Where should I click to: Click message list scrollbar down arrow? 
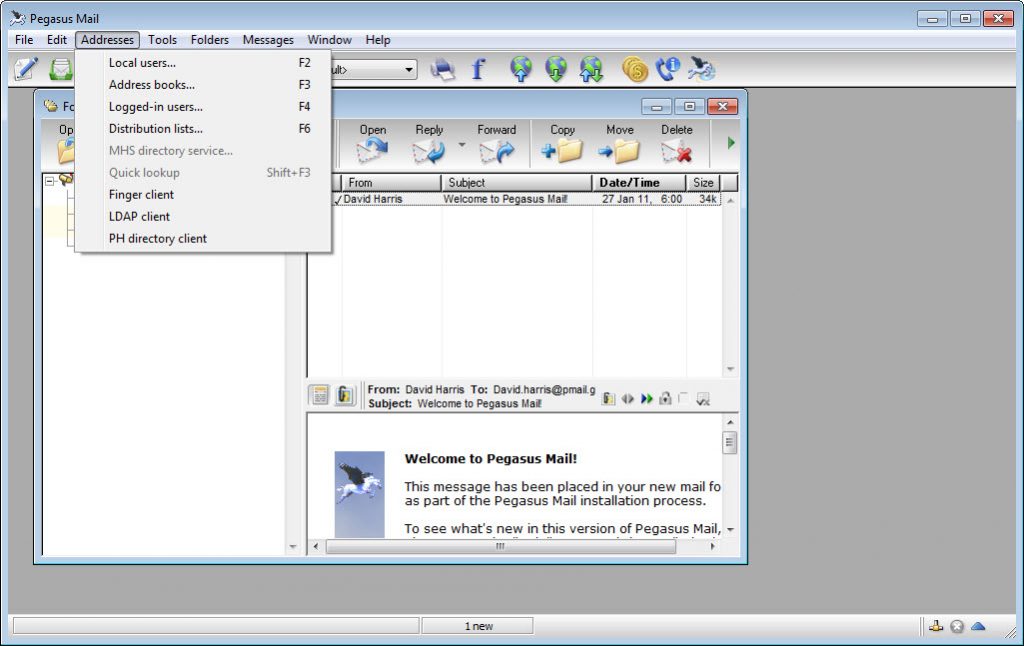tap(730, 370)
